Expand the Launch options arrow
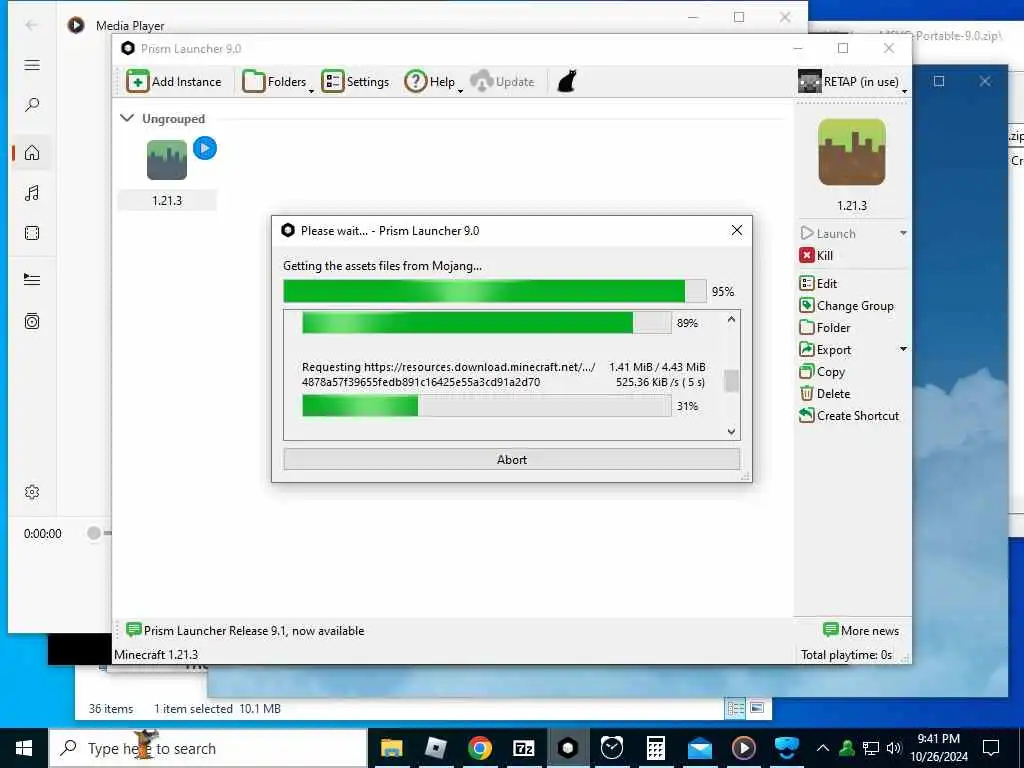Viewport: 1024px width, 768px height. tap(903, 233)
